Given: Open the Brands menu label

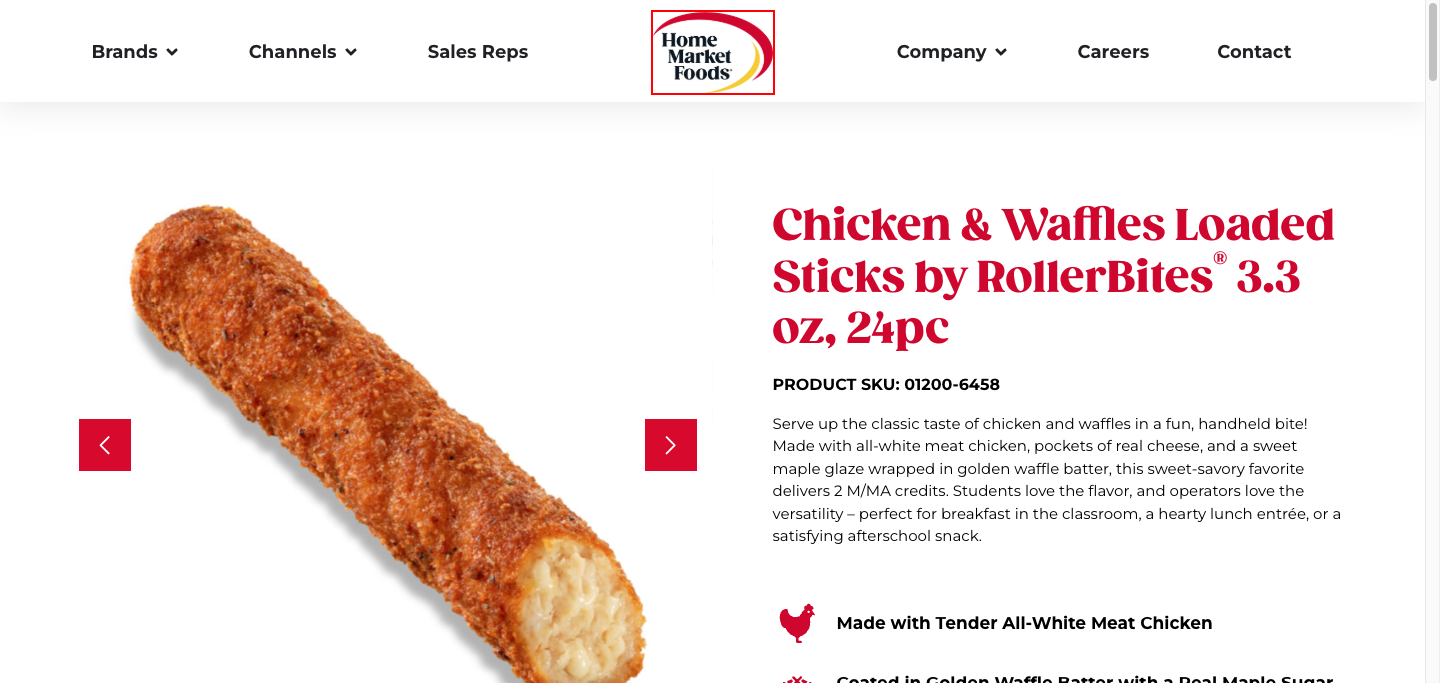Looking at the screenshot, I should [125, 52].
